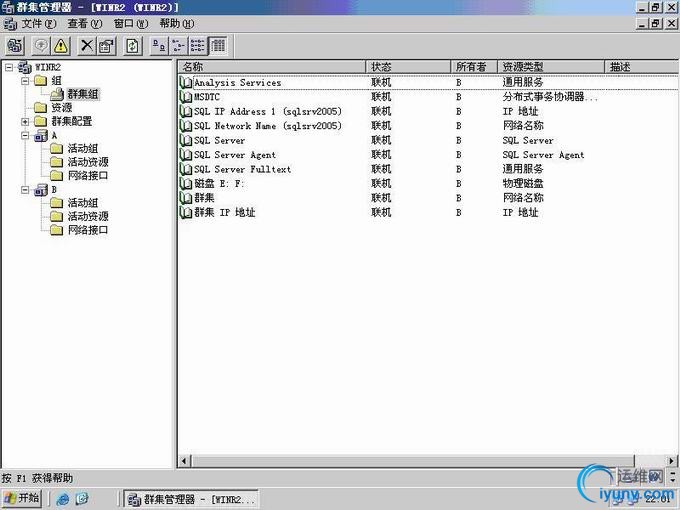The image size is (680, 510).
Task: Select 资源 in the tree
Action: [62, 108]
